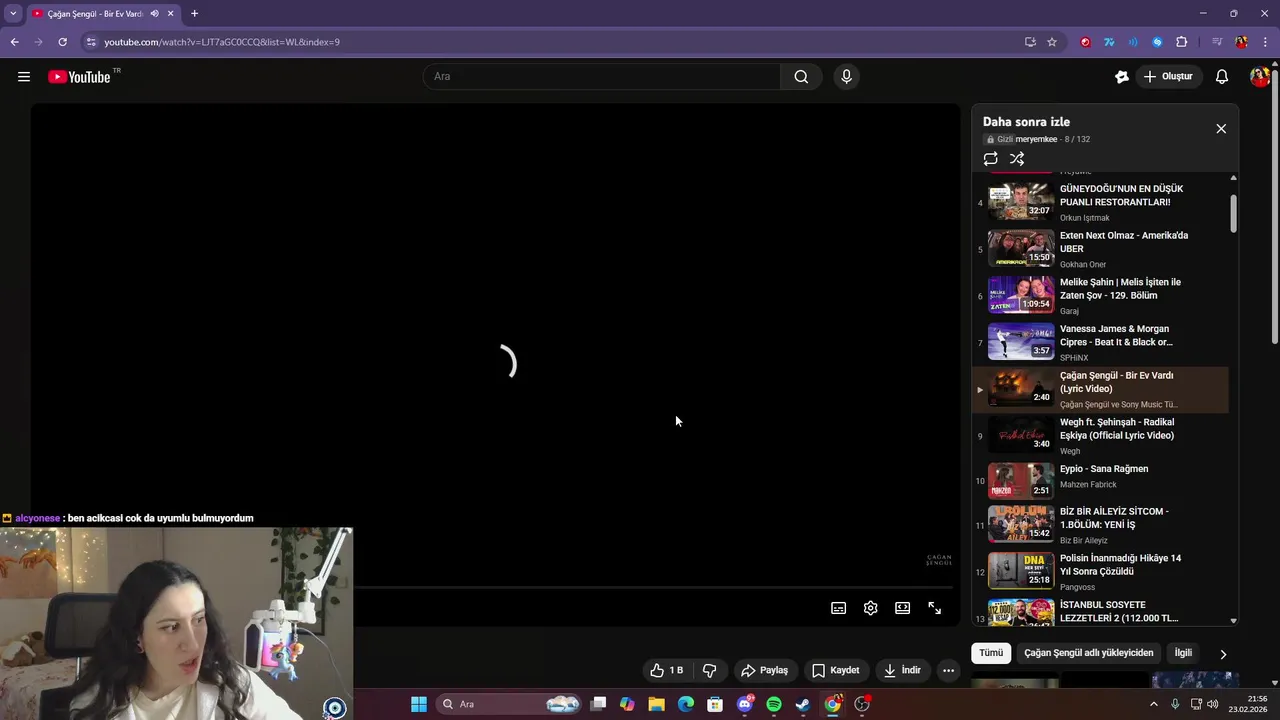The image size is (1280, 720).
Task: Open Chrome three-dot menu
Action: coord(1266,42)
